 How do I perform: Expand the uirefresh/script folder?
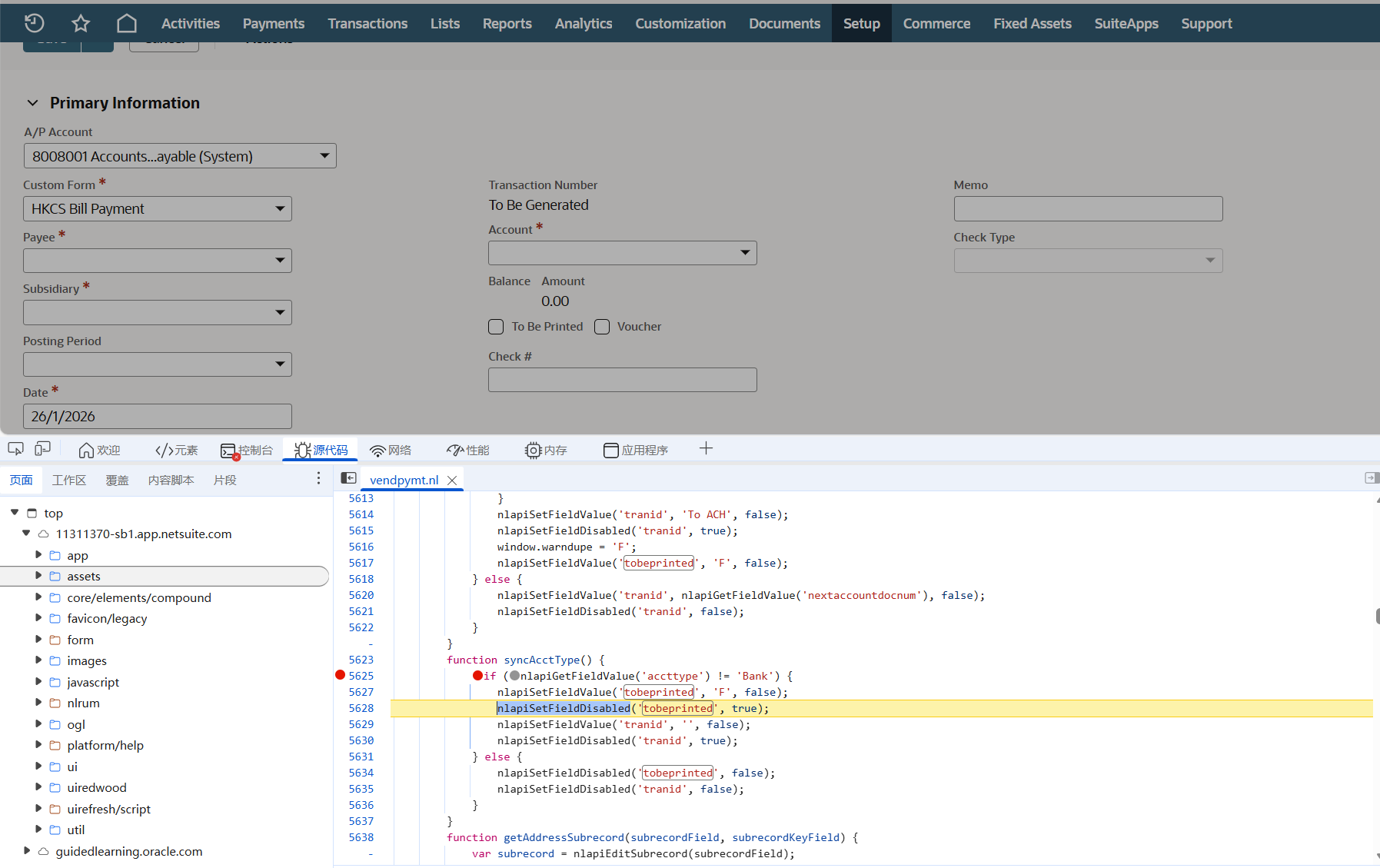tap(38, 808)
